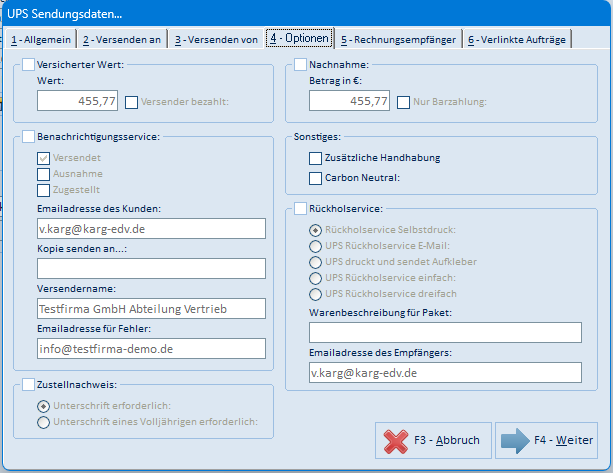
Task: Select UPS Rückholservice dreifach option
Action: [315, 294]
